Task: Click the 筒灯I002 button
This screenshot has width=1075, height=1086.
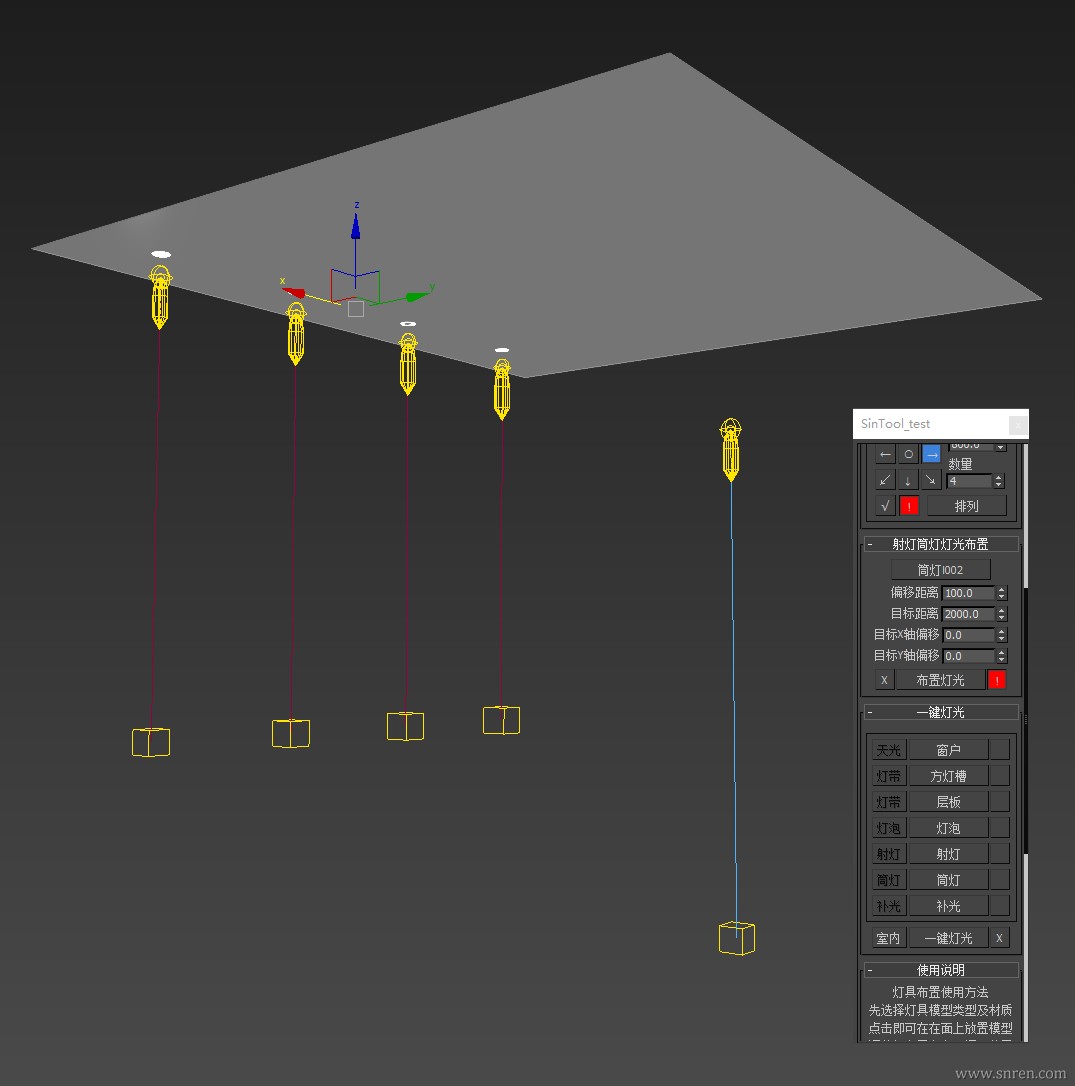Action: (x=941, y=569)
